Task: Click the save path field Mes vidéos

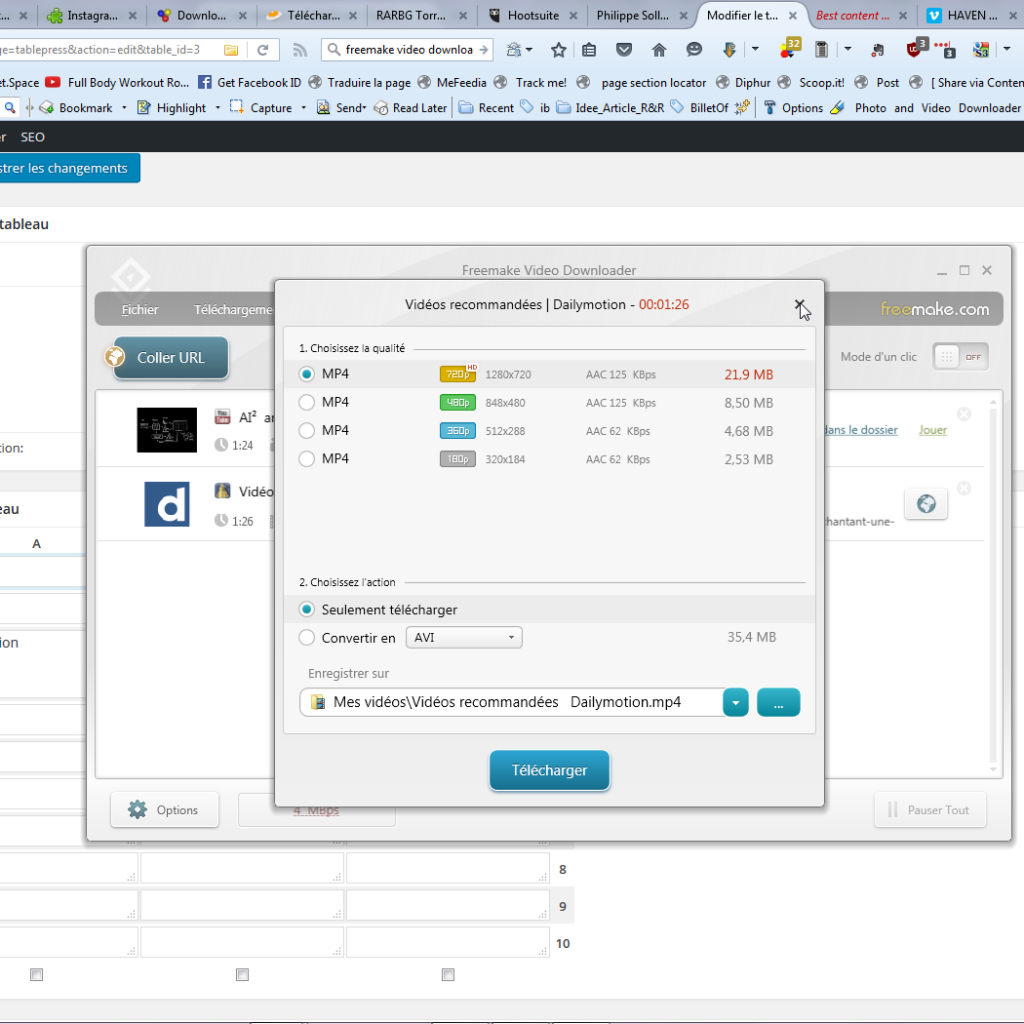Action: (511, 703)
